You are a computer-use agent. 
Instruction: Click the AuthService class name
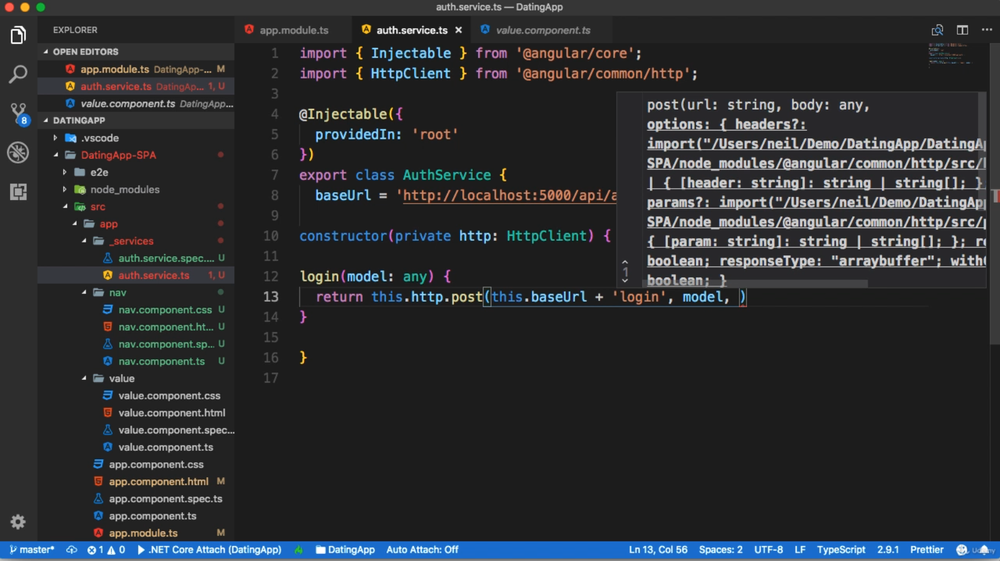(446, 175)
